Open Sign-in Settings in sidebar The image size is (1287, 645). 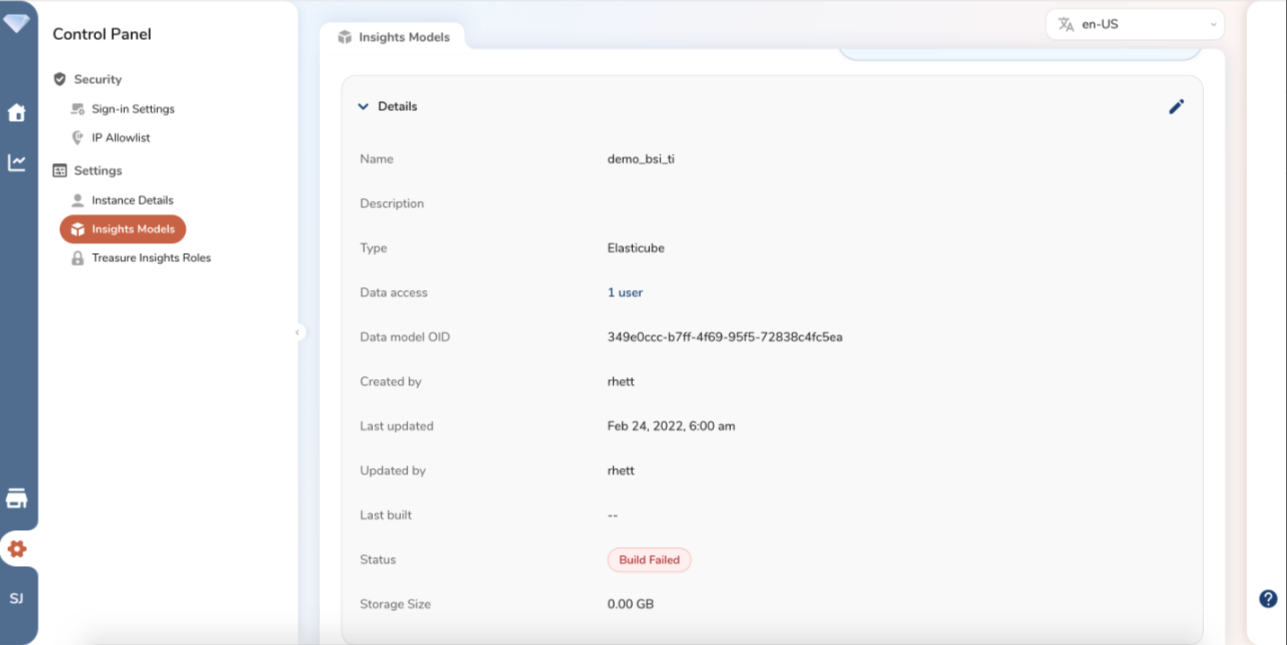(132, 109)
